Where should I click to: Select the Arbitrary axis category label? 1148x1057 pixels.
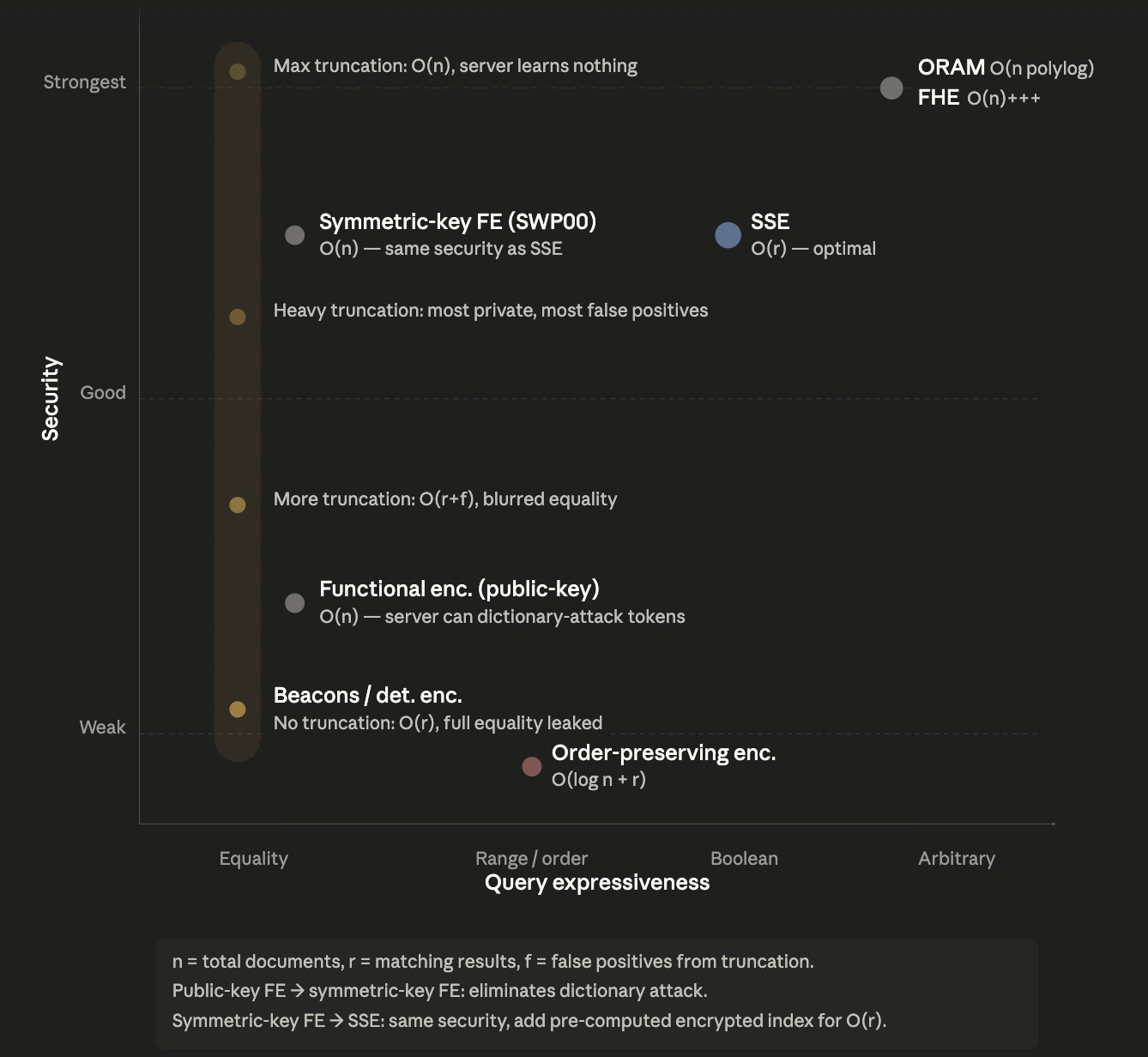pos(956,859)
